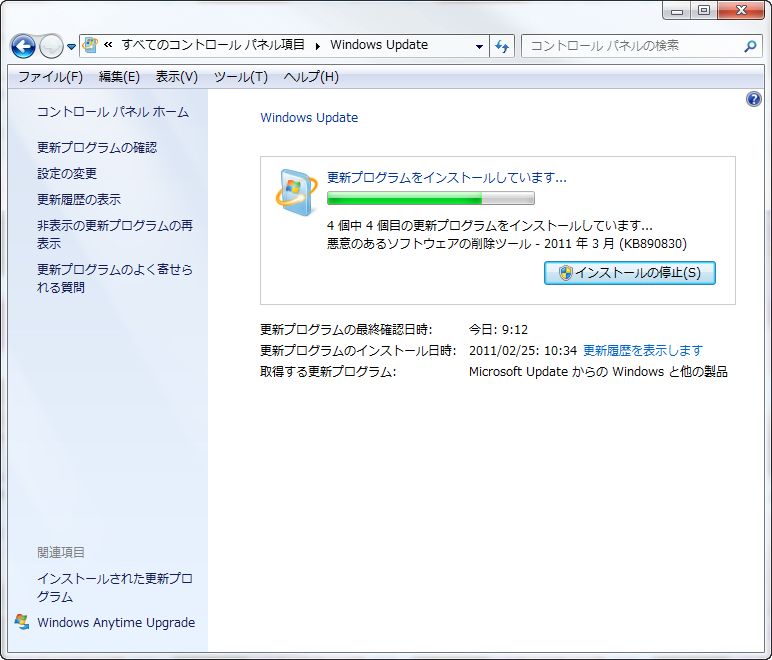Screen dimensions: 772x660
Task: Click the blue help question mark icon
Action: coord(754,99)
